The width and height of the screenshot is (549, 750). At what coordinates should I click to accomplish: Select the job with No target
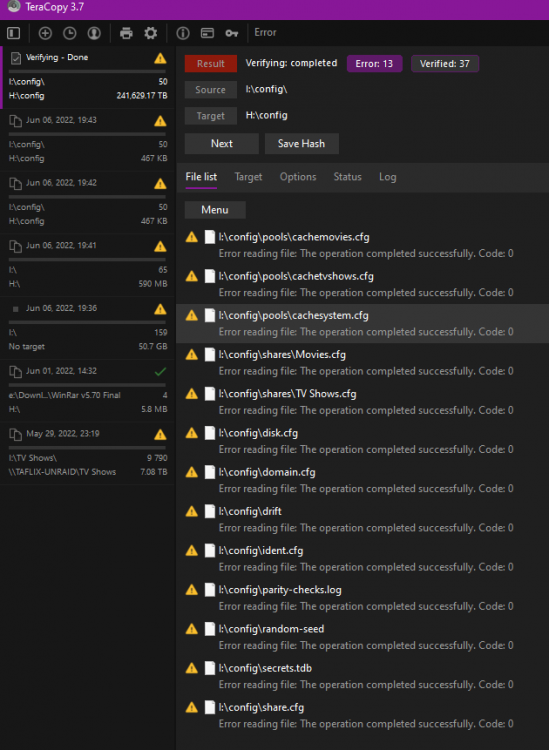[x=87, y=328]
